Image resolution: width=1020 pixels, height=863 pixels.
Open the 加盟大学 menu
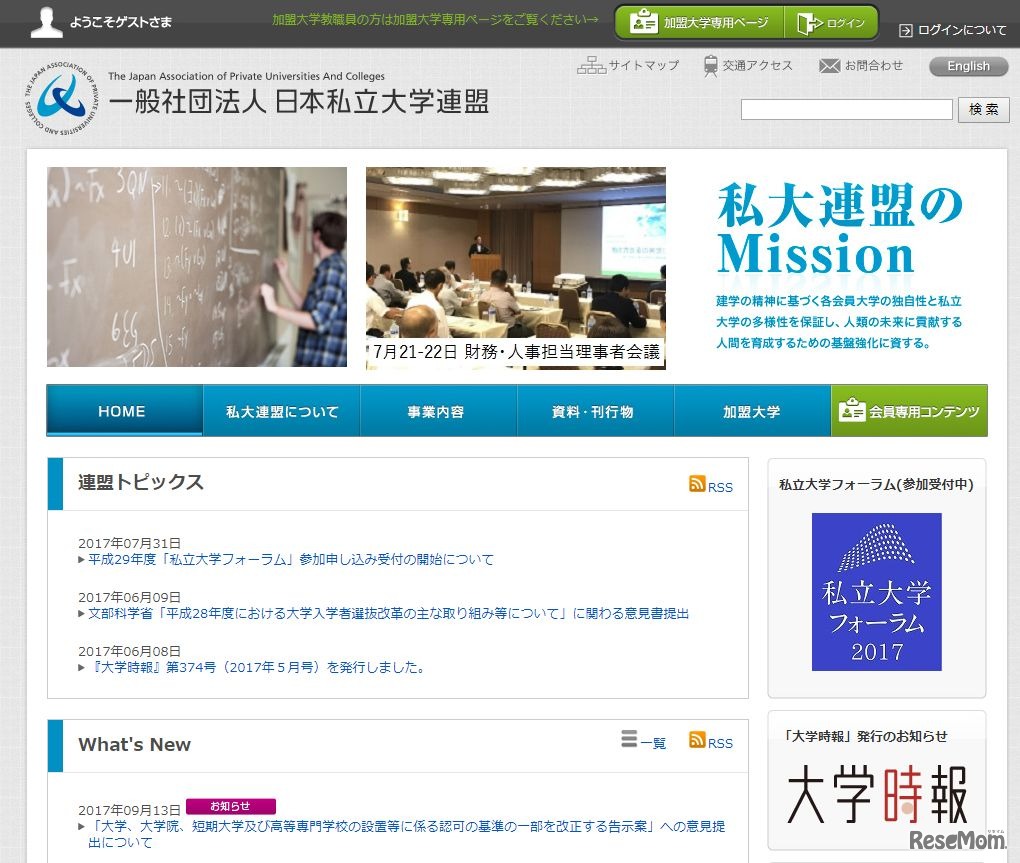[x=752, y=410]
